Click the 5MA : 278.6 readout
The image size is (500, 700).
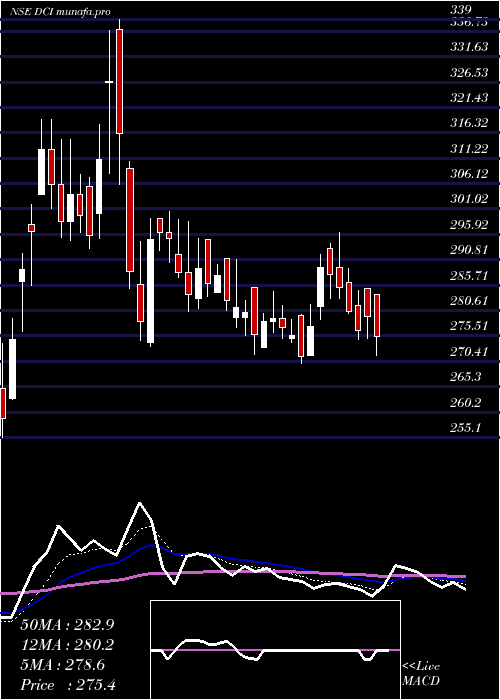[63, 665]
